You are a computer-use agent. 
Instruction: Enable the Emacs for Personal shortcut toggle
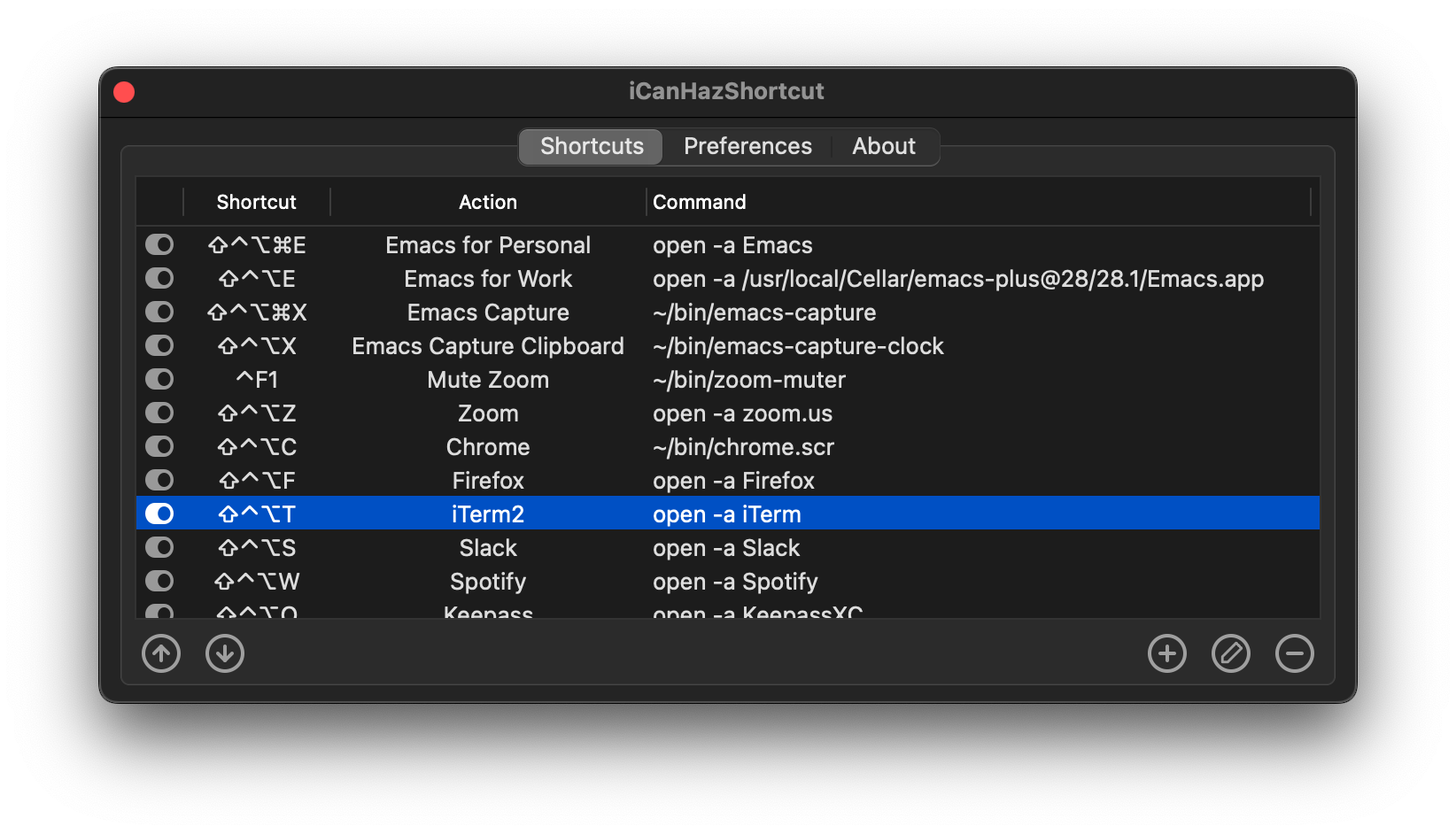click(x=159, y=244)
